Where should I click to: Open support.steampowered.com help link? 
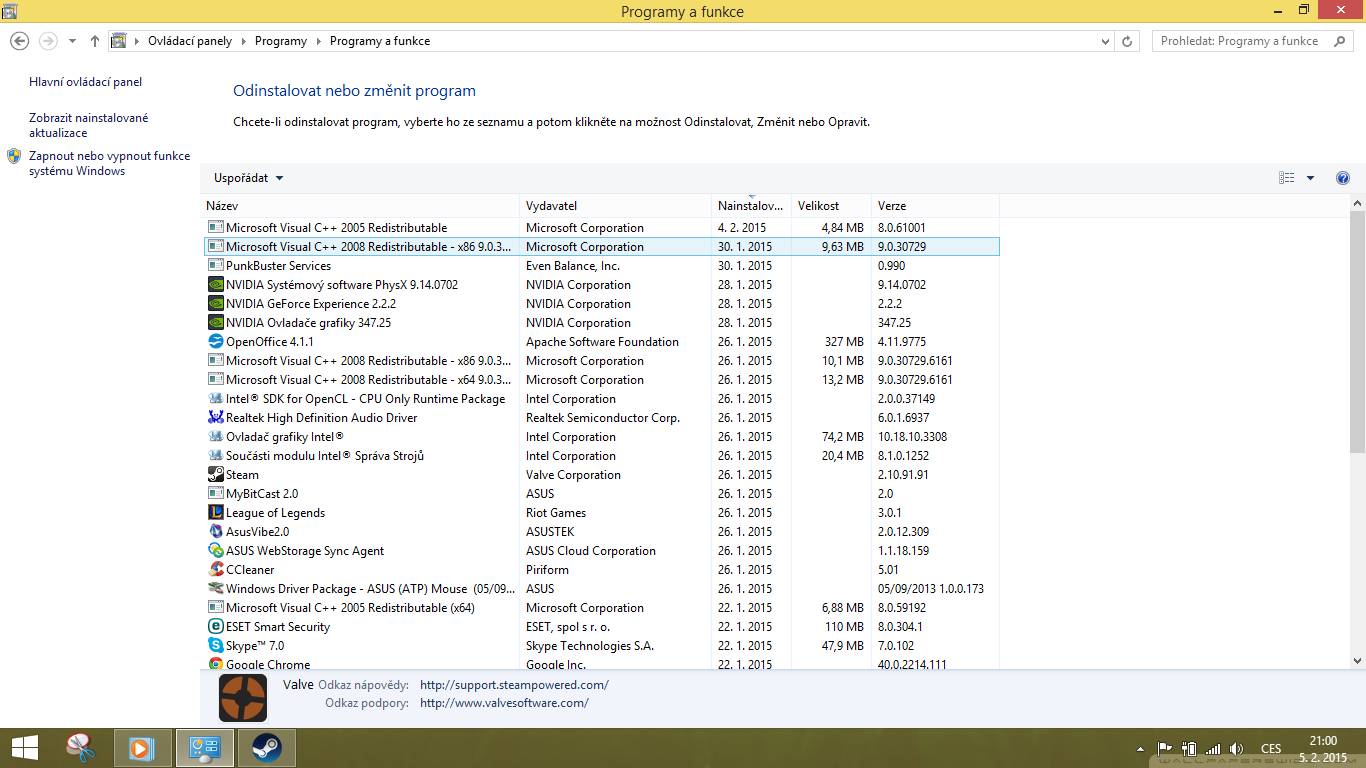[514, 685]
